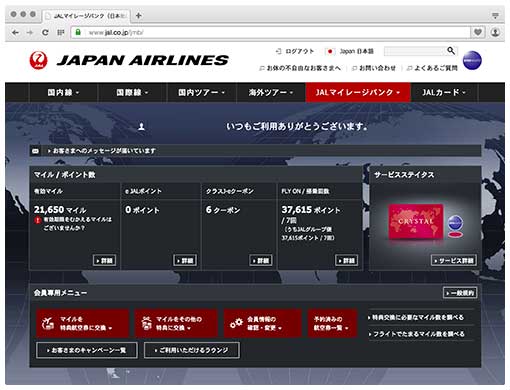Bookmark the page with the heart icon
Viewport: 510px width, 390px height.
(478, 32)
